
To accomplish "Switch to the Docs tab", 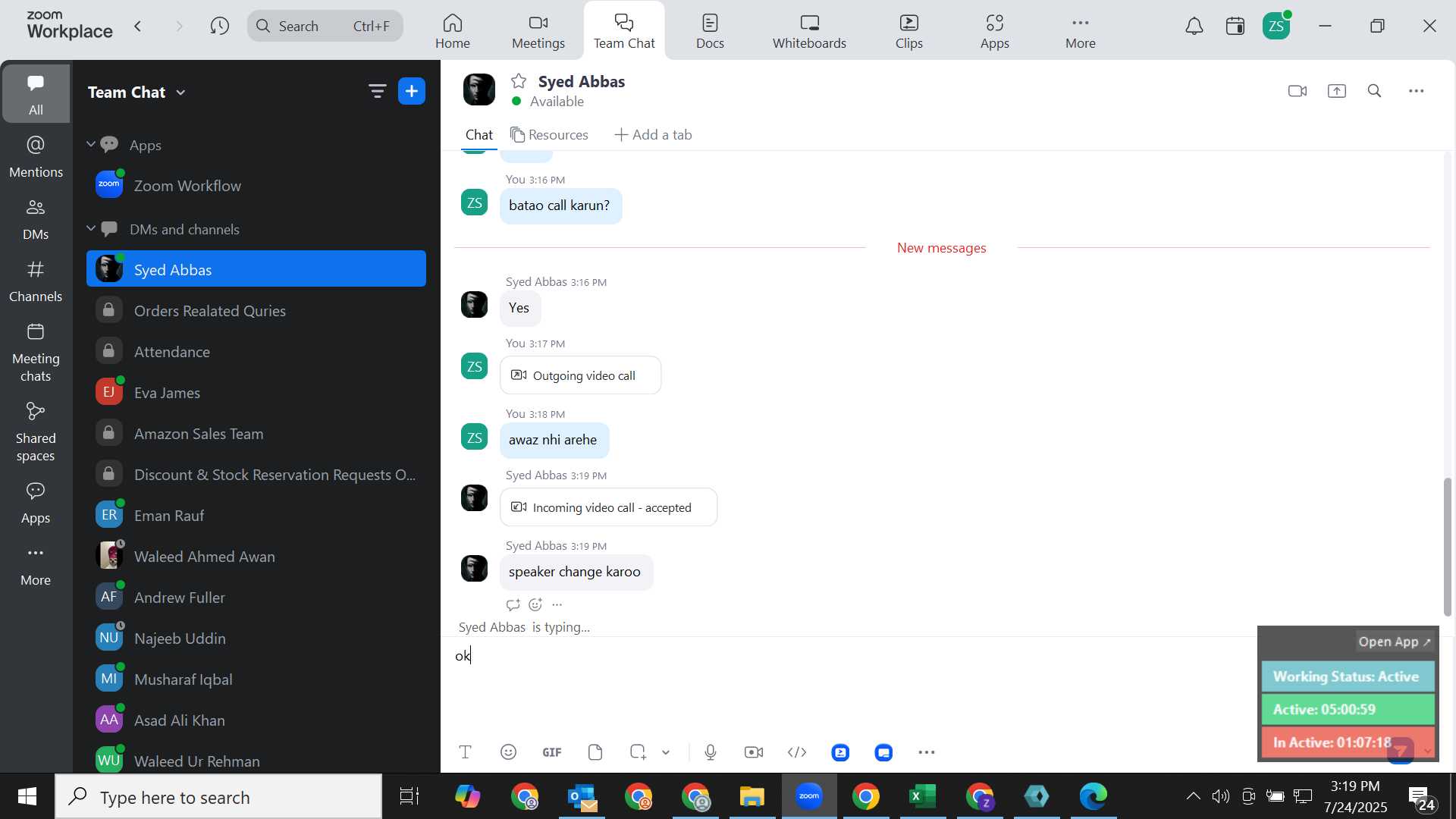I will click(x=710, y=32).
